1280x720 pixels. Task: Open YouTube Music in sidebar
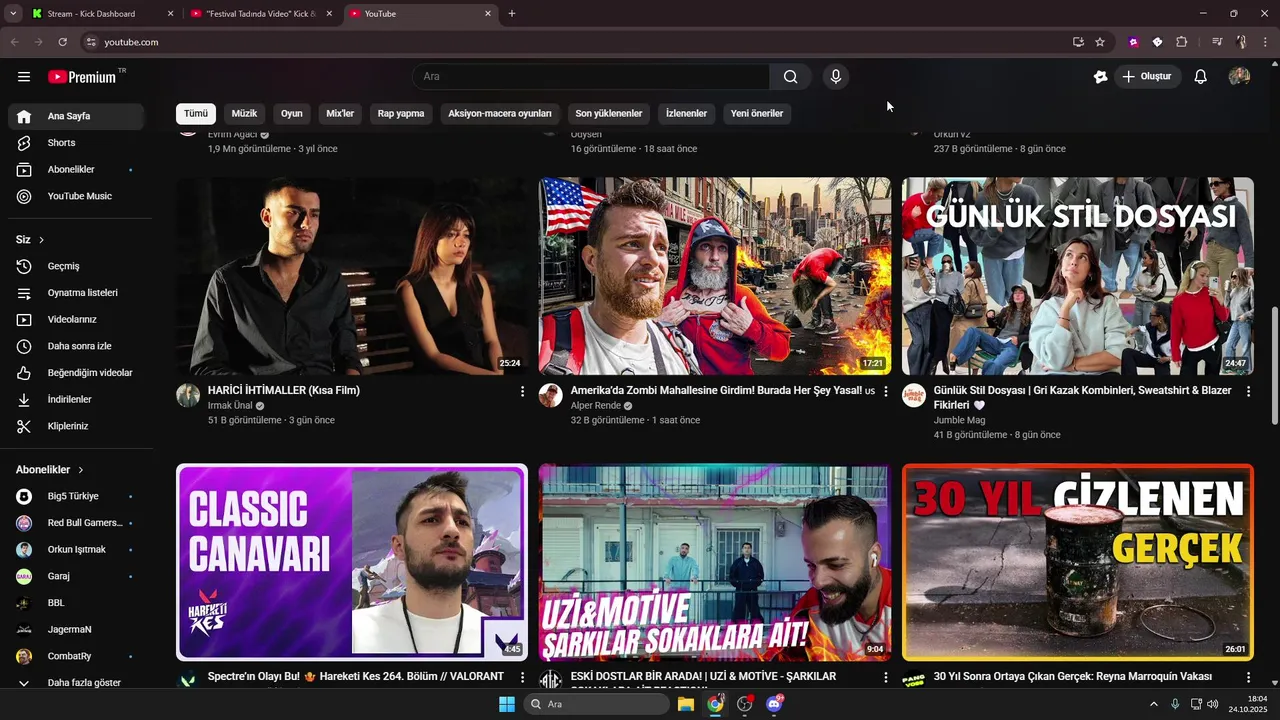(x=76, y=196)
